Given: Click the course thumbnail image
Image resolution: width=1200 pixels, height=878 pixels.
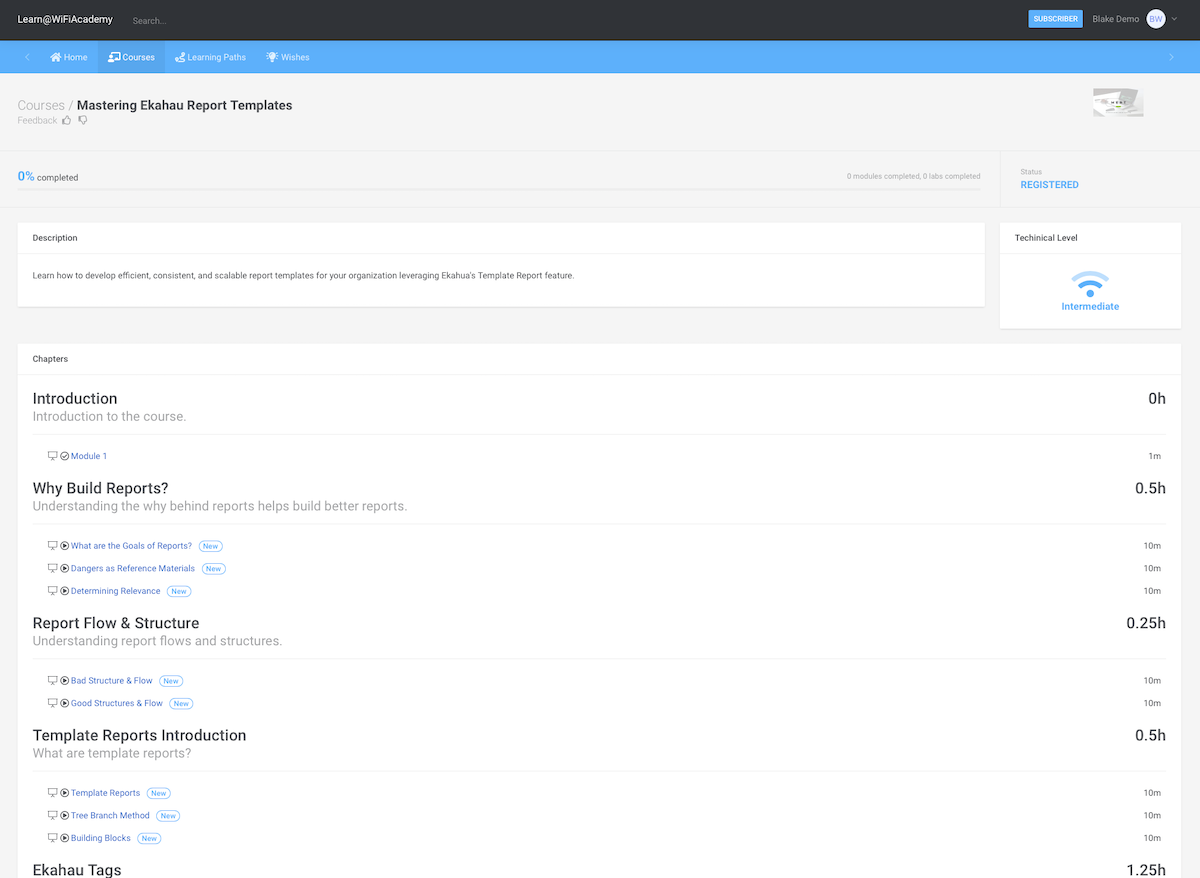Looking at the screenshot, I should (1118, 102).
